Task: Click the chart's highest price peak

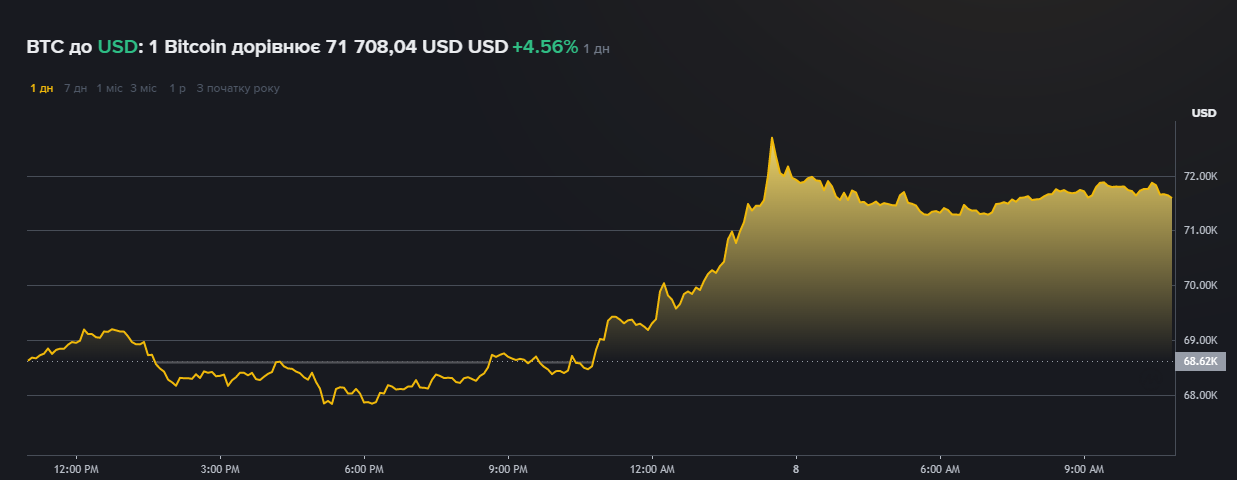Action: pyautogui.click(x=772, y=138)
